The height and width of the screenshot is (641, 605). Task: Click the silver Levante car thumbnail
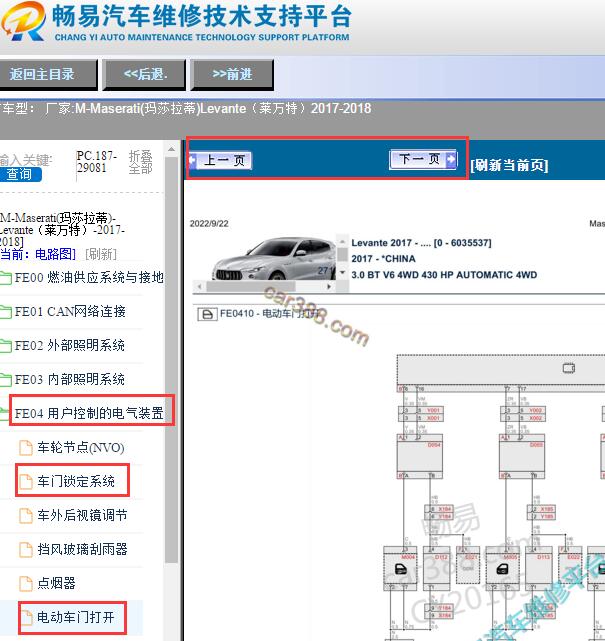[x=273, y=258]
